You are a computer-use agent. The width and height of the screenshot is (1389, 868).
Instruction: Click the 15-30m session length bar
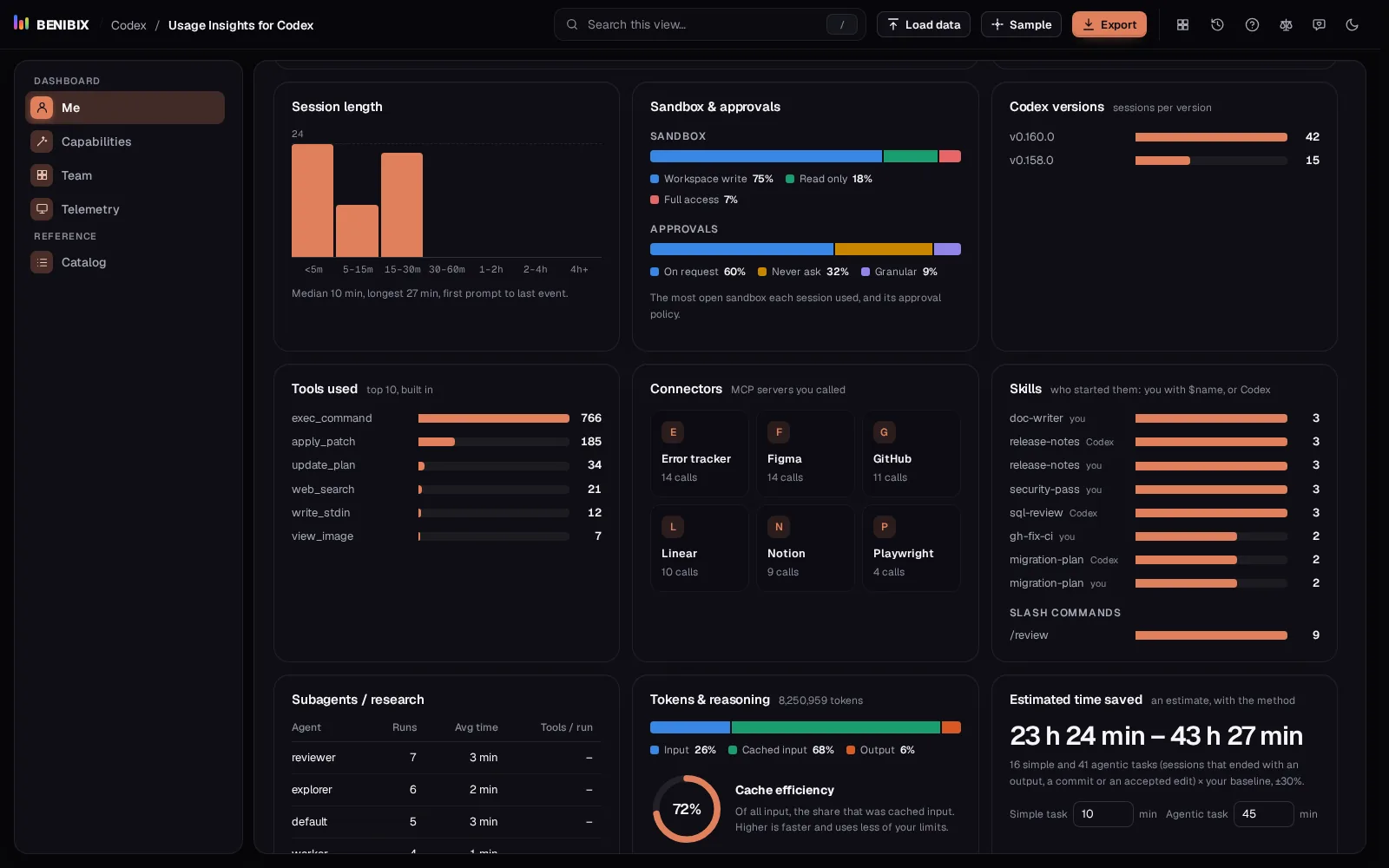[402, 205]
